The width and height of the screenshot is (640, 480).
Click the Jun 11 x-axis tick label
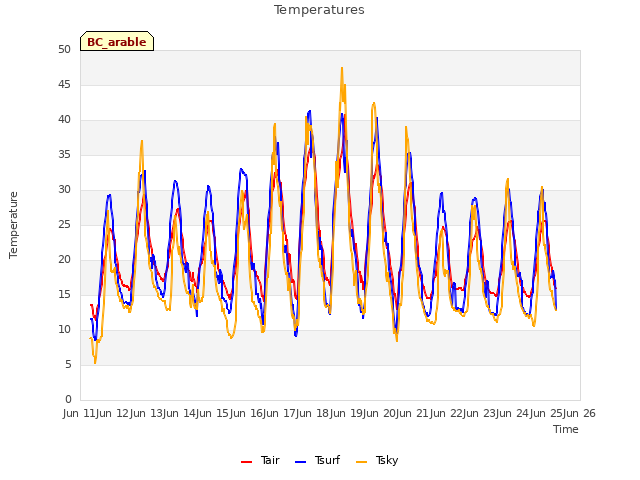tap(78, 413)
